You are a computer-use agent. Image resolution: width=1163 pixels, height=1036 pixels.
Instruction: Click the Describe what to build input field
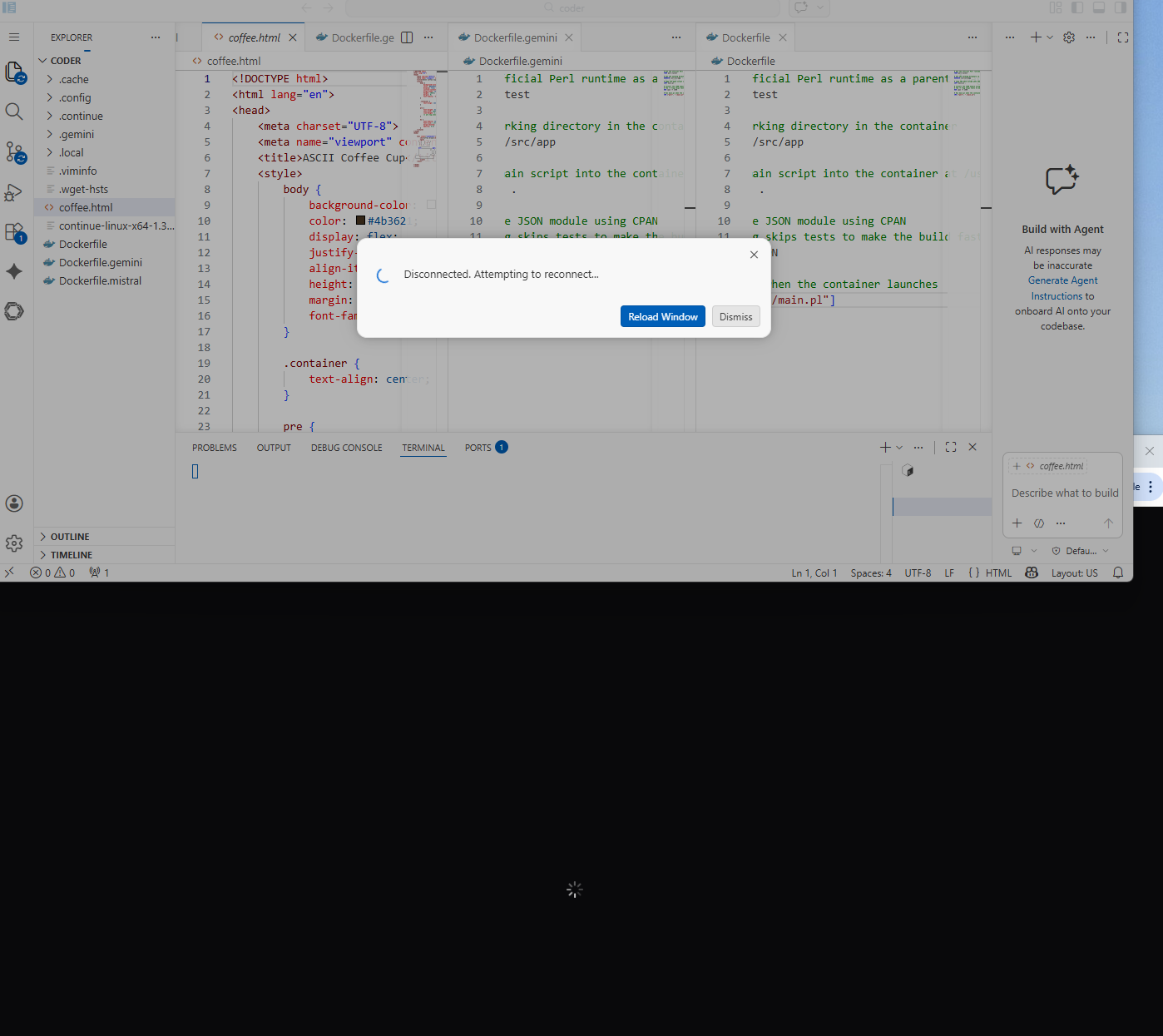click(x=1063, y=493)
